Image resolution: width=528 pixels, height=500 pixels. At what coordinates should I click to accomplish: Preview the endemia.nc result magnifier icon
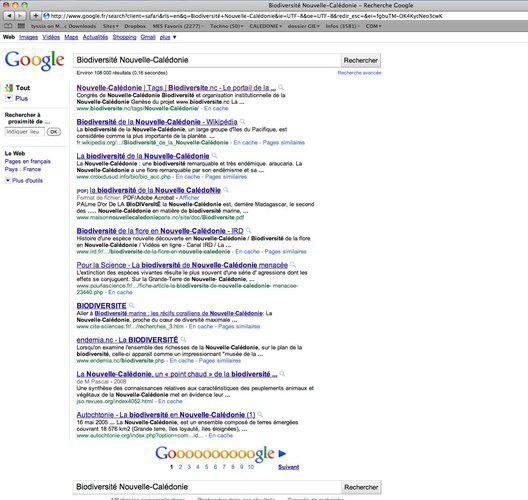point(183,340)
